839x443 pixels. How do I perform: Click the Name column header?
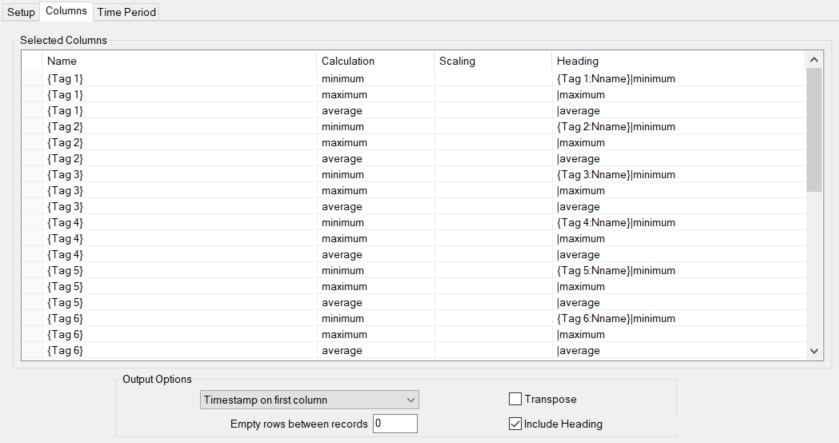[x=179, y=61]
